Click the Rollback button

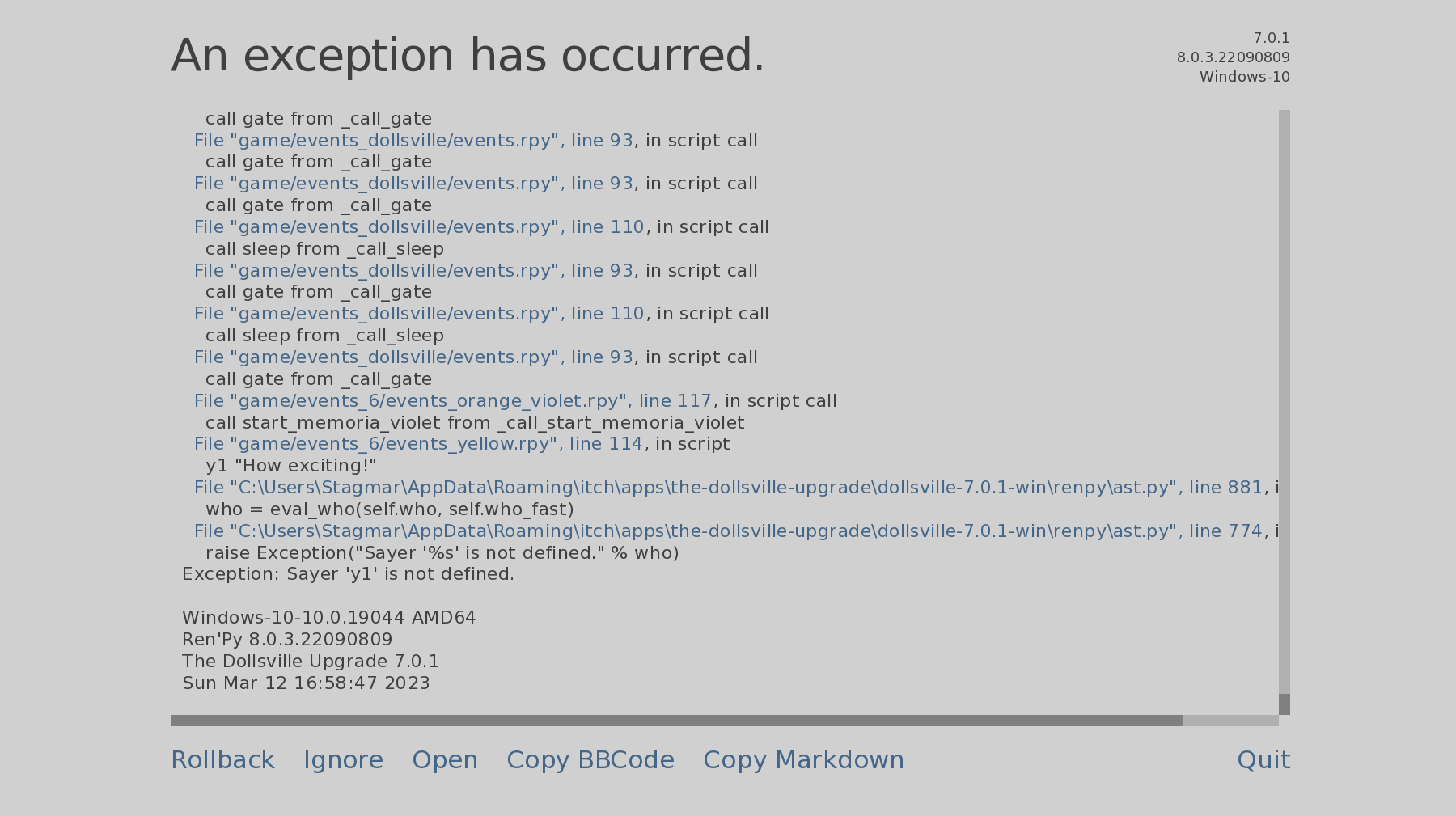tap(222, 760)
